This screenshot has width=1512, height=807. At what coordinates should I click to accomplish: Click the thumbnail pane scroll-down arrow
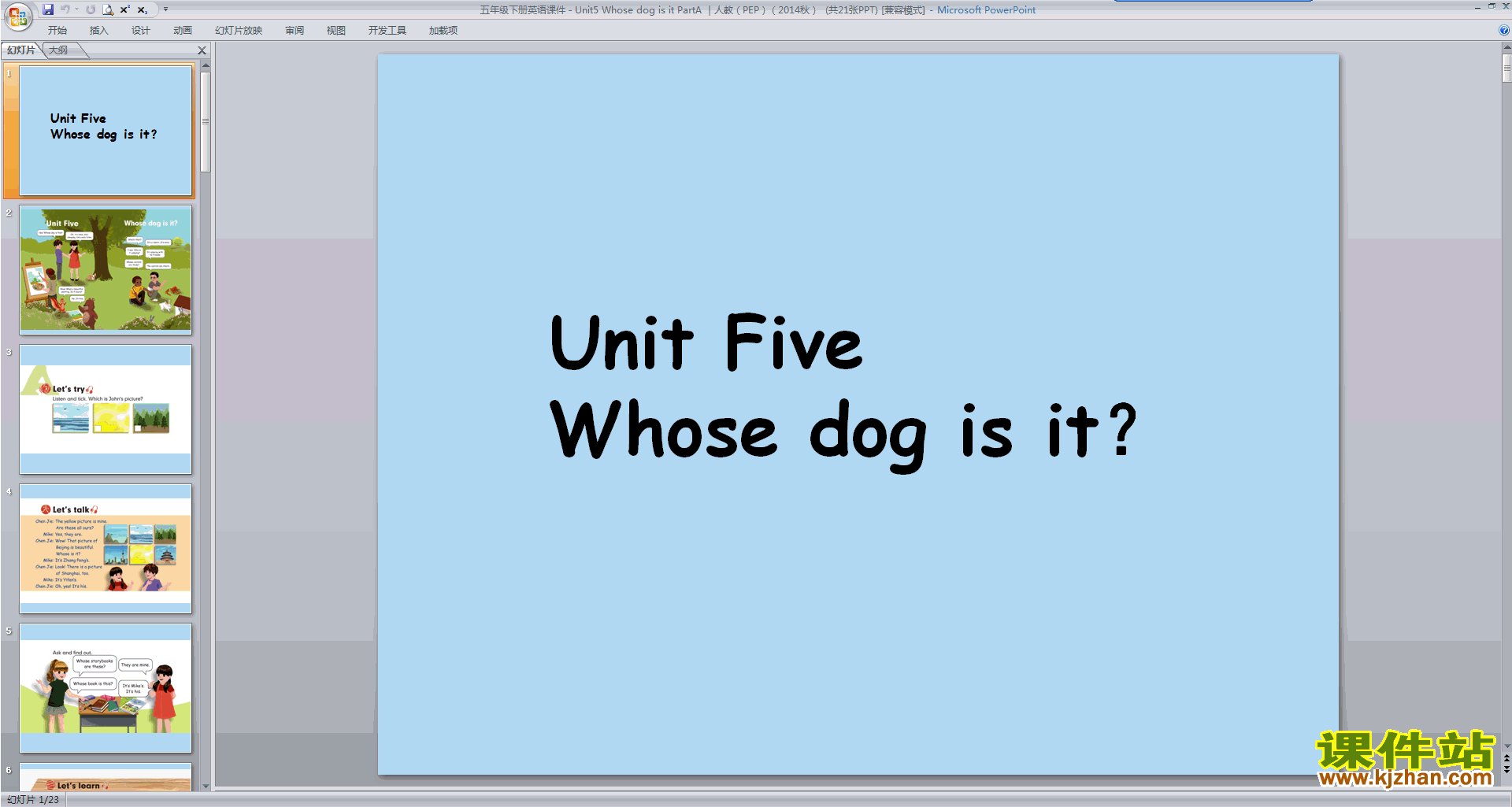pyautogui.click(x=206, y=786)
